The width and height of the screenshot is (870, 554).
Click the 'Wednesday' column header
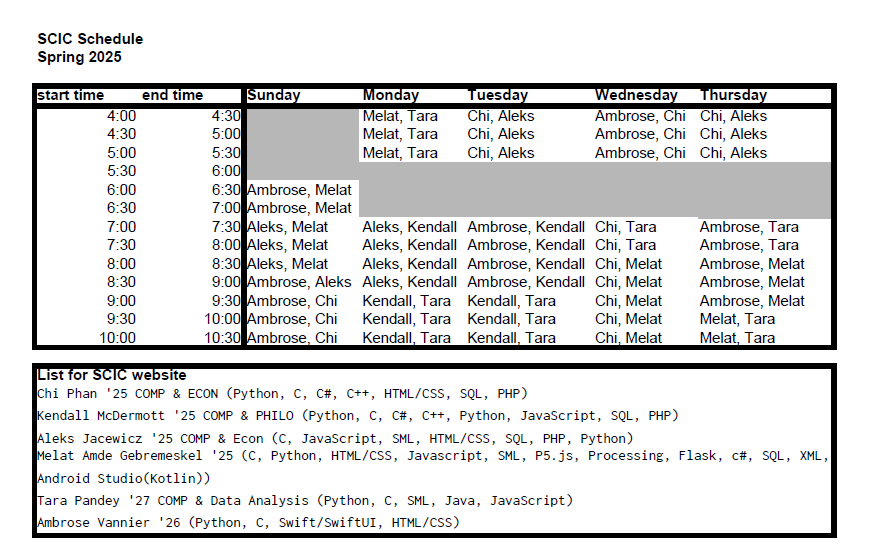[x=636, y=95]
